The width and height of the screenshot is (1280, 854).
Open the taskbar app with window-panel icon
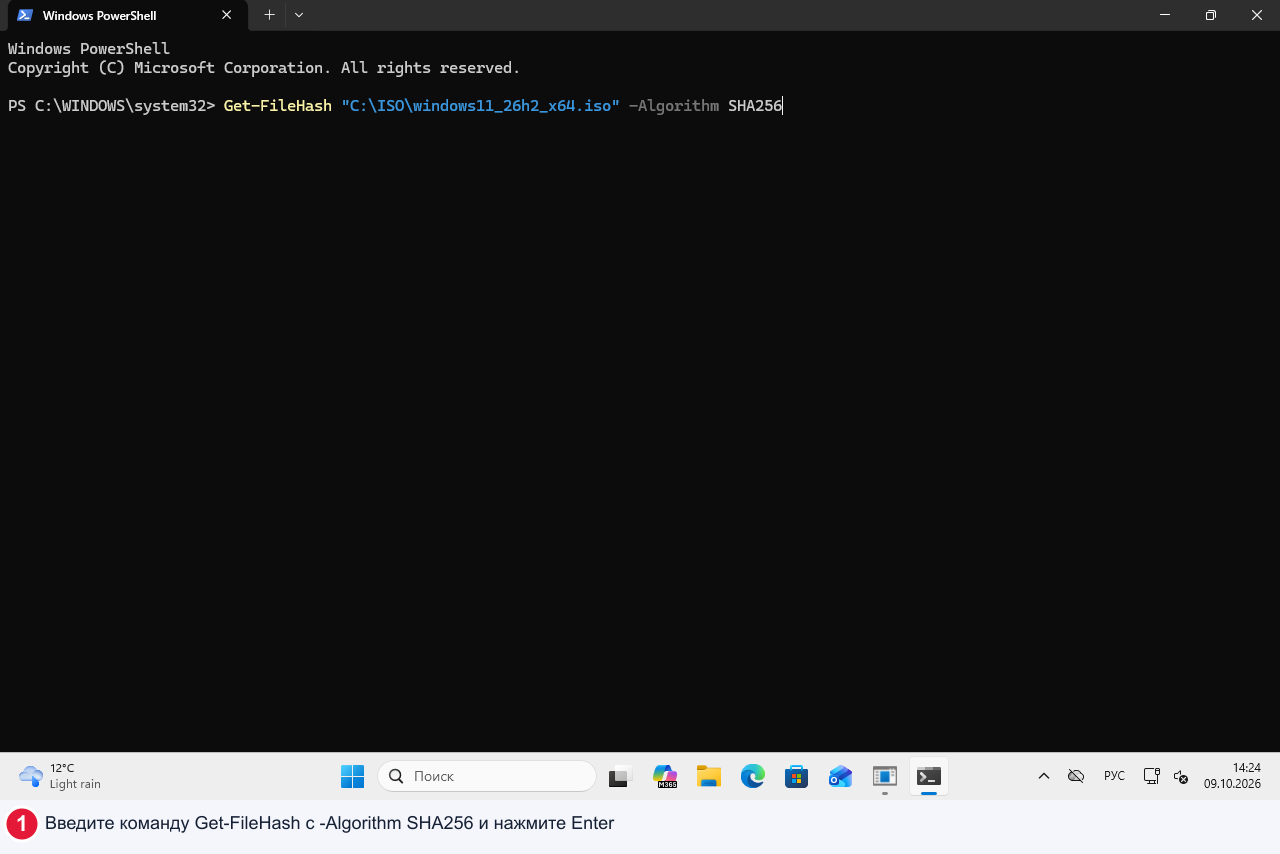coord(885,776)
